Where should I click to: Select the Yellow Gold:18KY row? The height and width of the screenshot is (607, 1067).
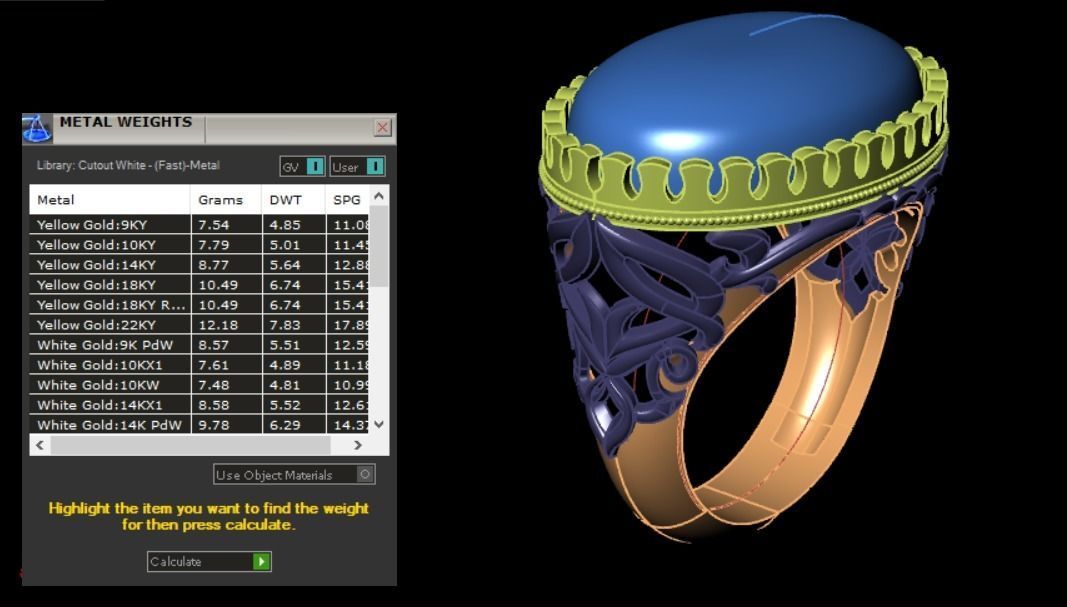coord(199,284)
